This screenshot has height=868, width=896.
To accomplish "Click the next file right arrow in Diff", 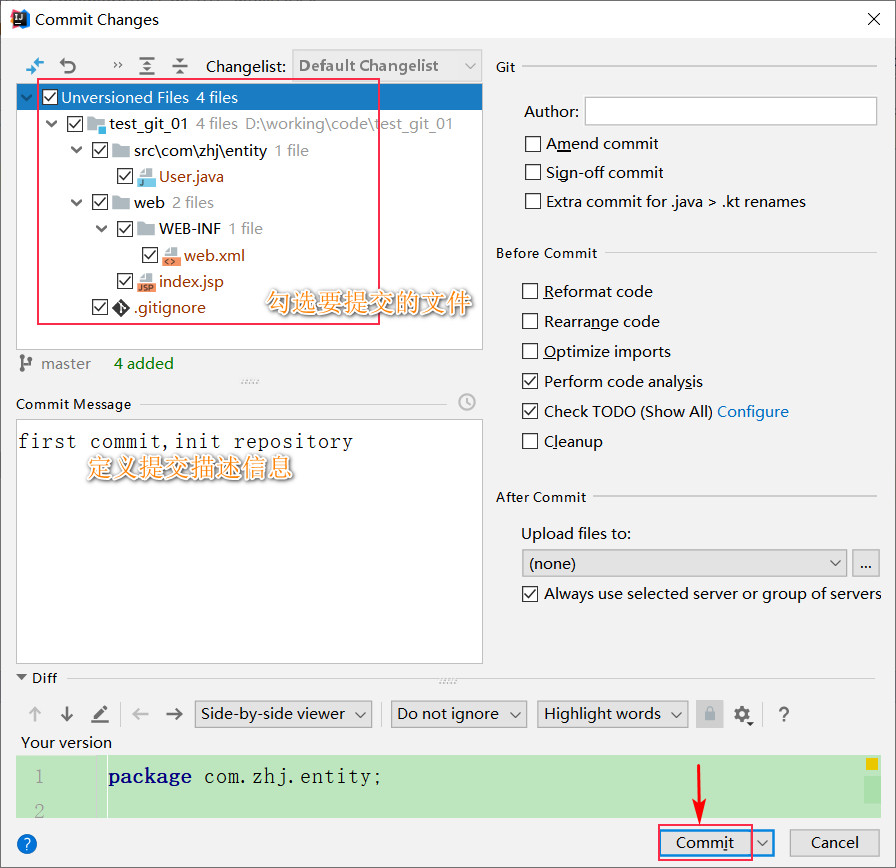I will (174, 714).
